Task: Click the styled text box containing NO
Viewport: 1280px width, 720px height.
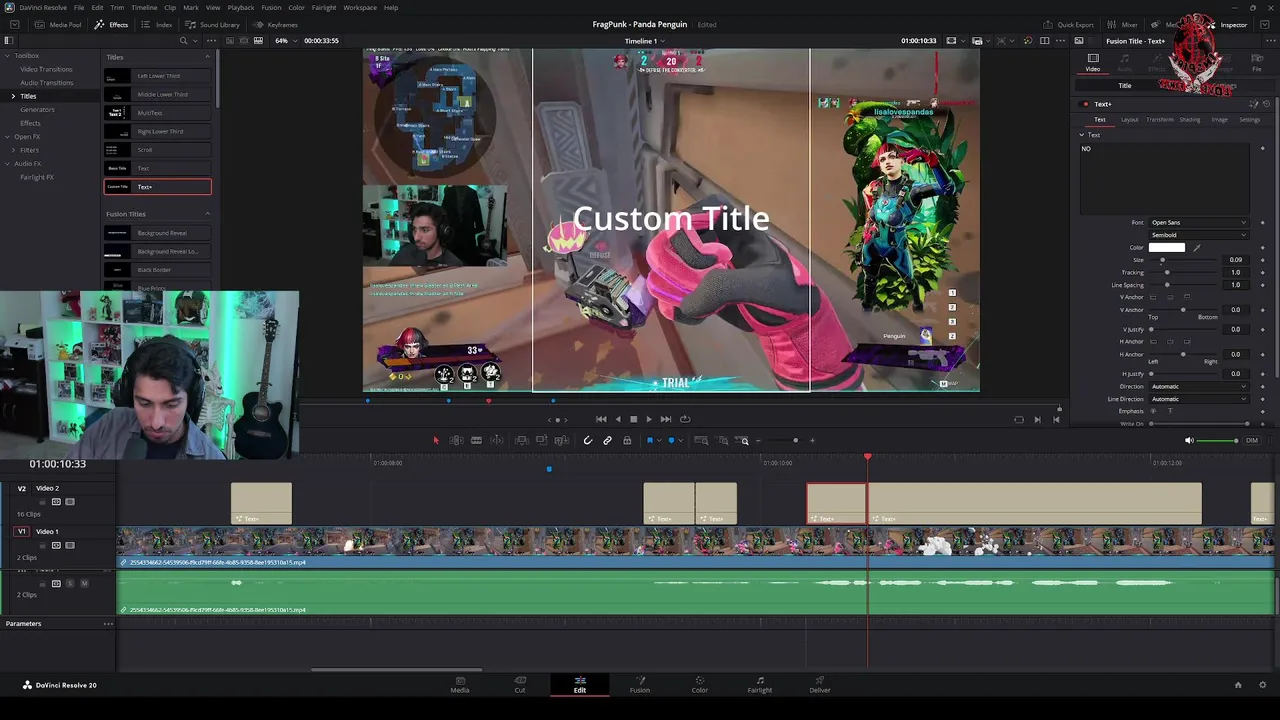Action: (x=1165, y=178)
